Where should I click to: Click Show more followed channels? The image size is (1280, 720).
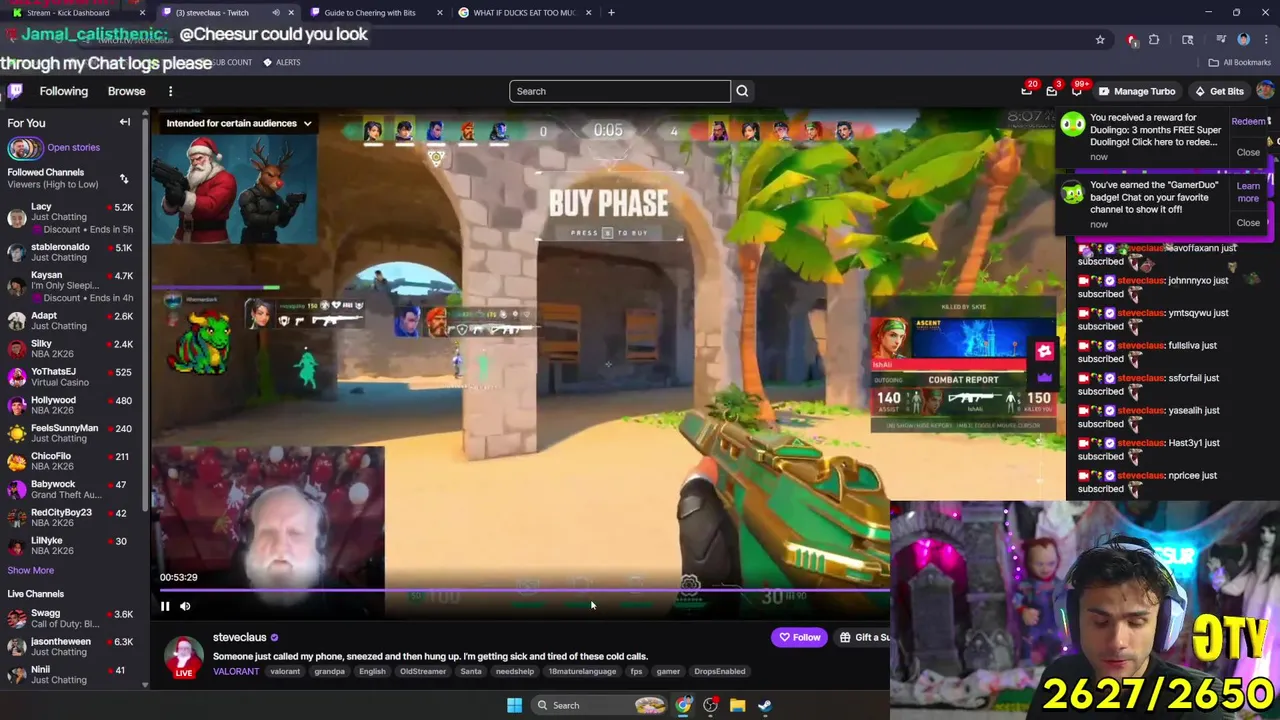[30, 570]
